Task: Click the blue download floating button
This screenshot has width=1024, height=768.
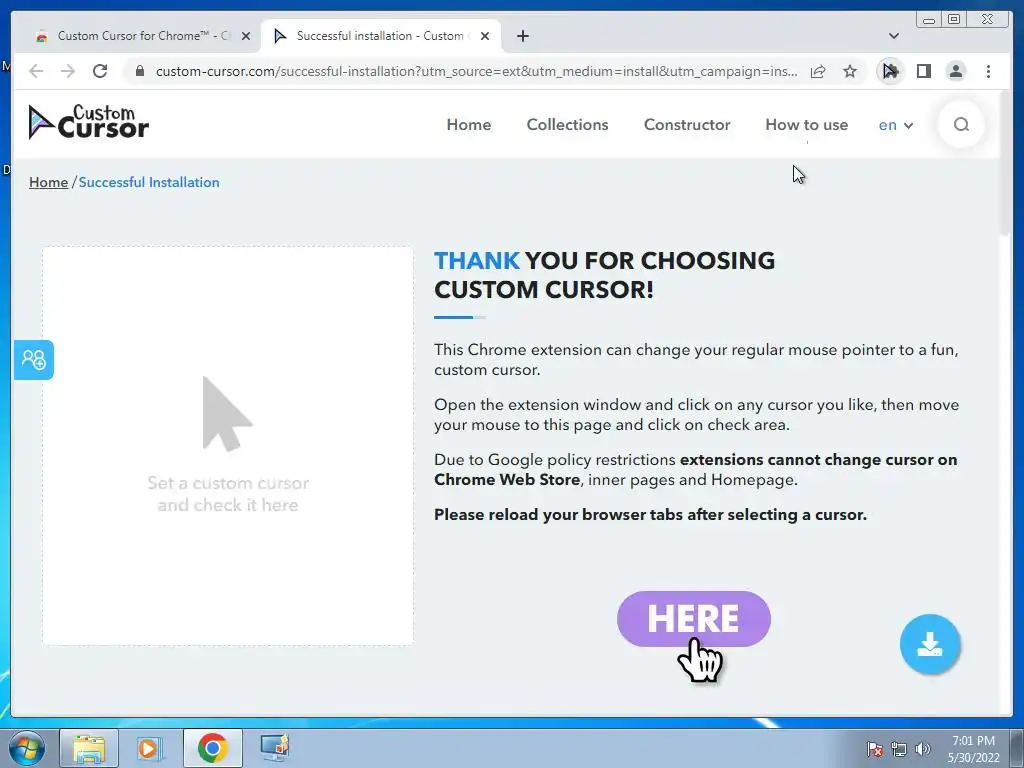Action: click(929, 644)
